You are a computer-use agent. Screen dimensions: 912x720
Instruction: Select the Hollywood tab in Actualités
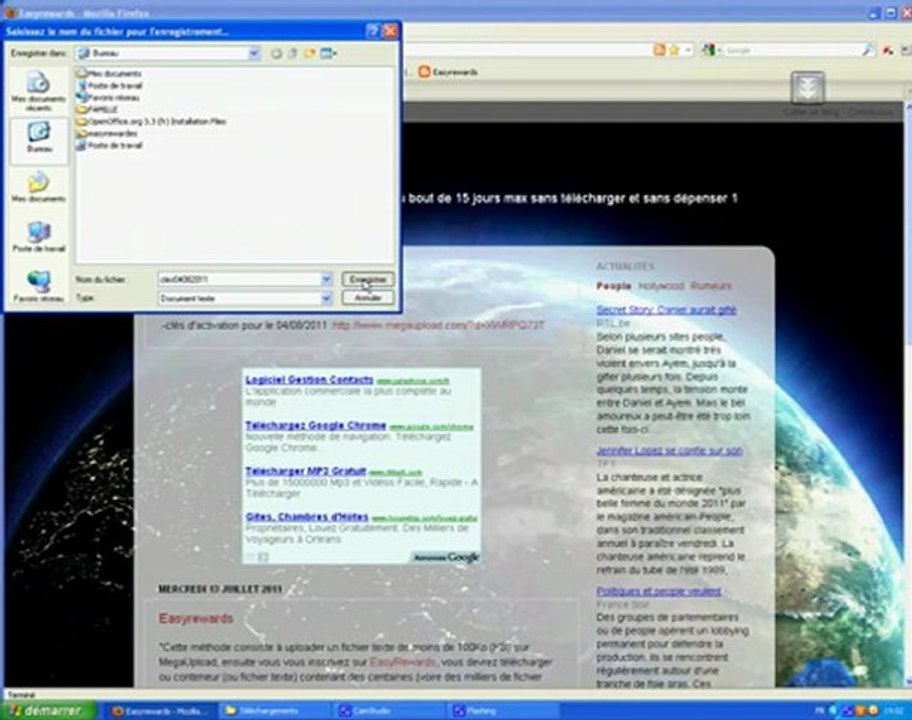pos(661,286)
